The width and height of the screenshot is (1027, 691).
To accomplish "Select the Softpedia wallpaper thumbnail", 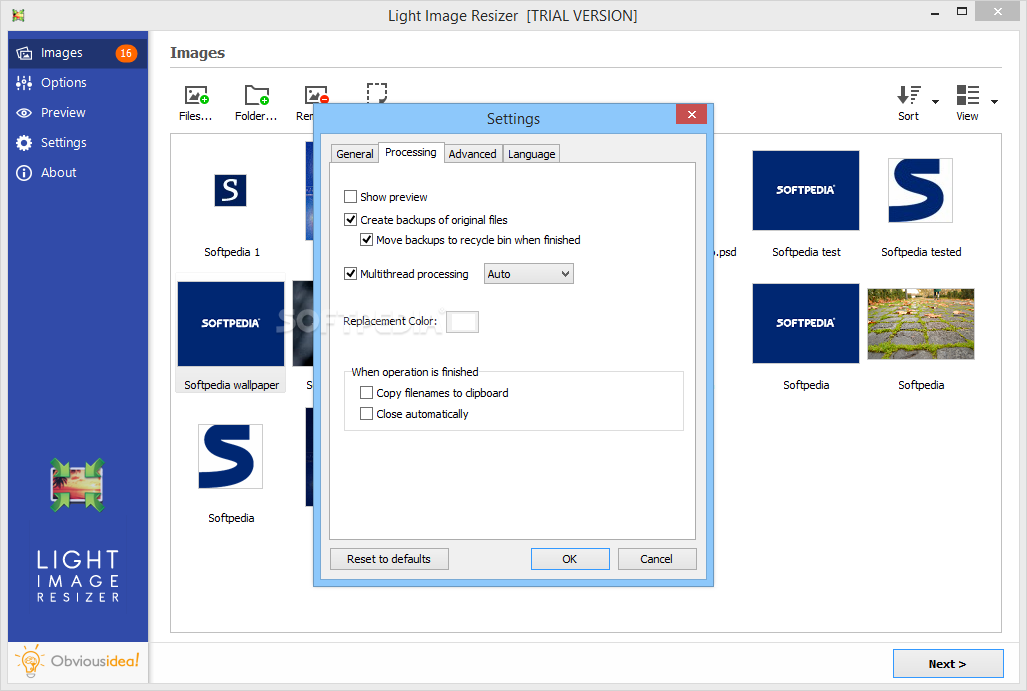I will tap(231, 324).
